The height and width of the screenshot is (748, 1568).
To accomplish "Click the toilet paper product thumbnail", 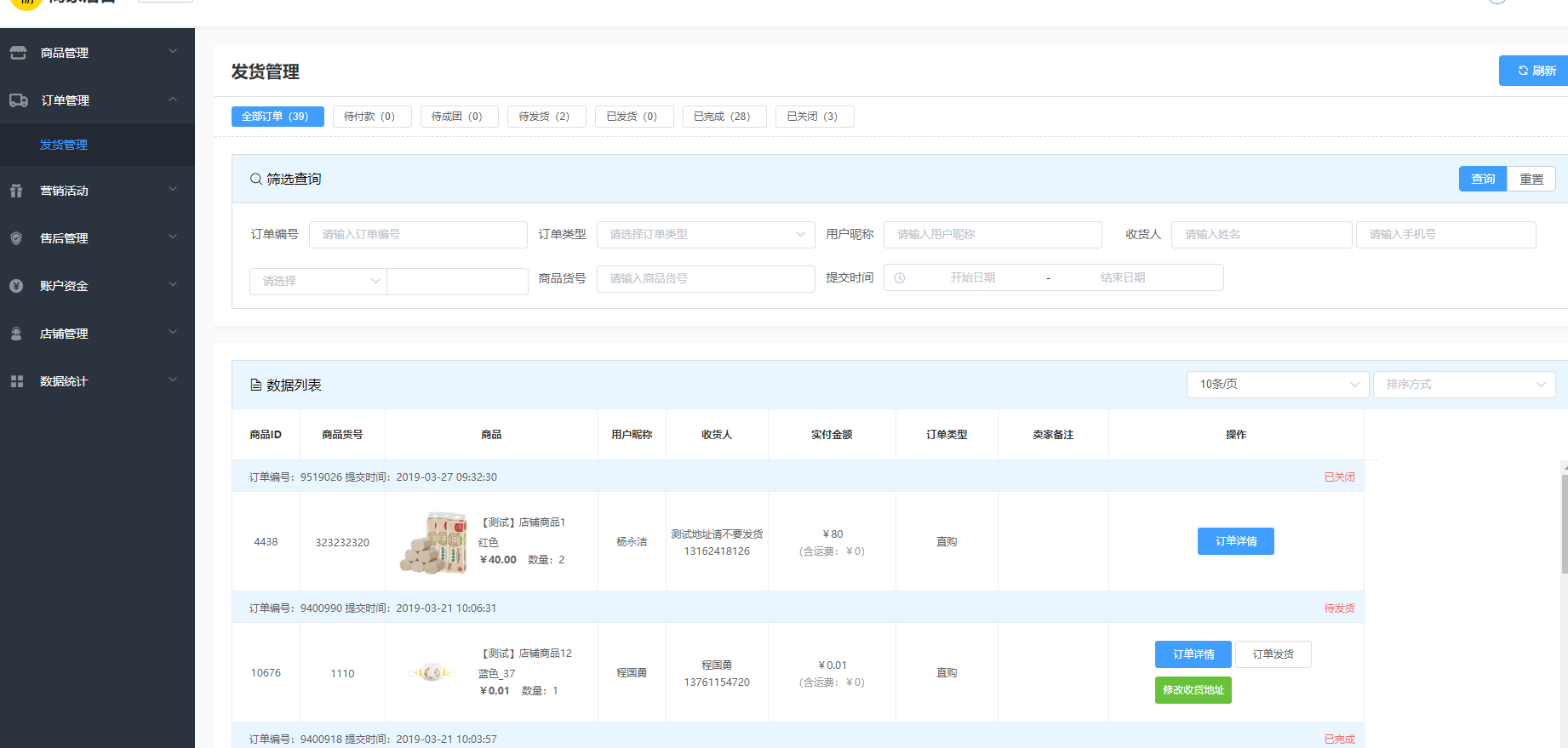I will tap(433, 542).
